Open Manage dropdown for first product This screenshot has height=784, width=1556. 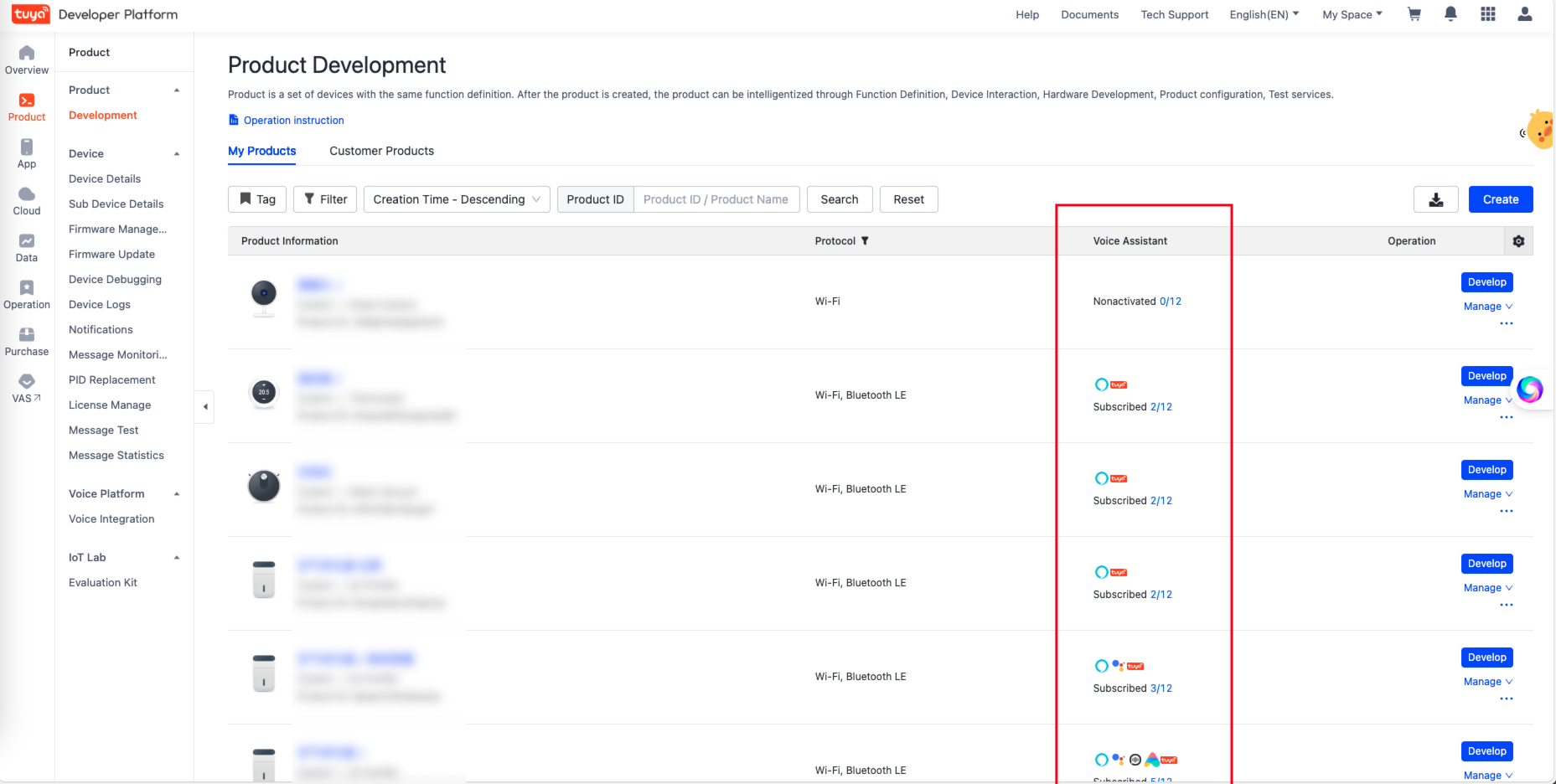[1487, 307]
